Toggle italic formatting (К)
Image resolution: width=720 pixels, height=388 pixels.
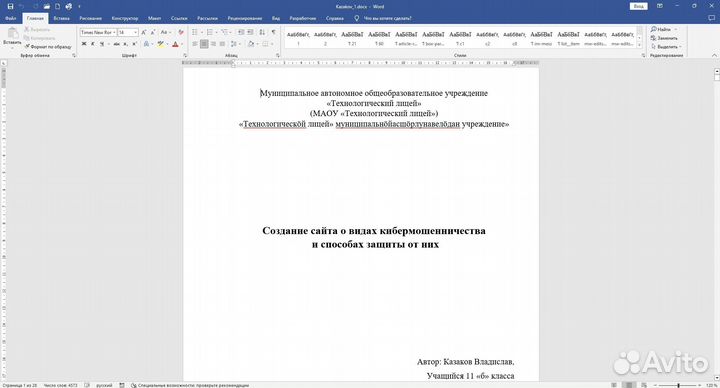pyautogui.click(x=92, y=44)
